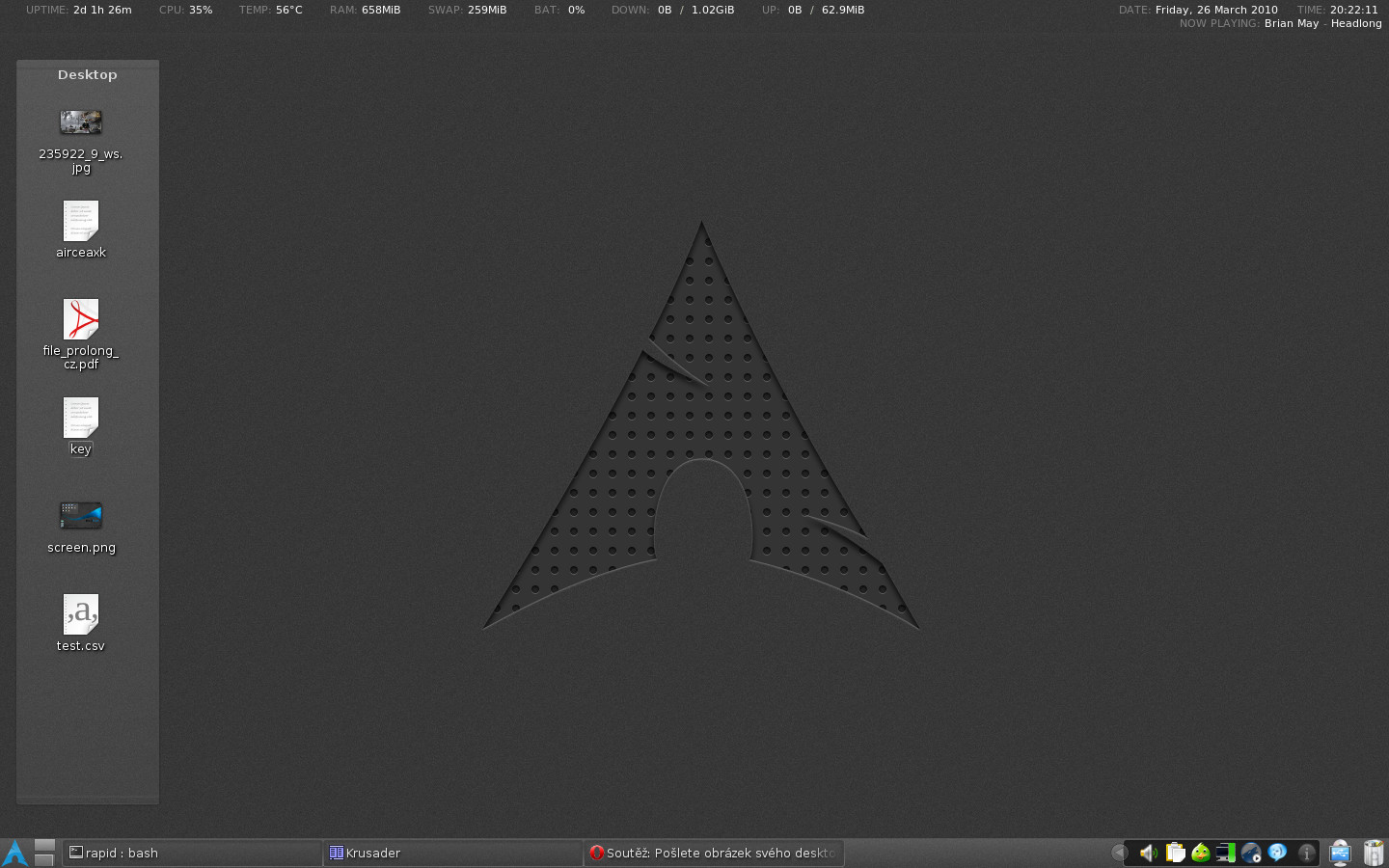
Task: Show notifications info tray icon
Action: (x=1307, y=853)
